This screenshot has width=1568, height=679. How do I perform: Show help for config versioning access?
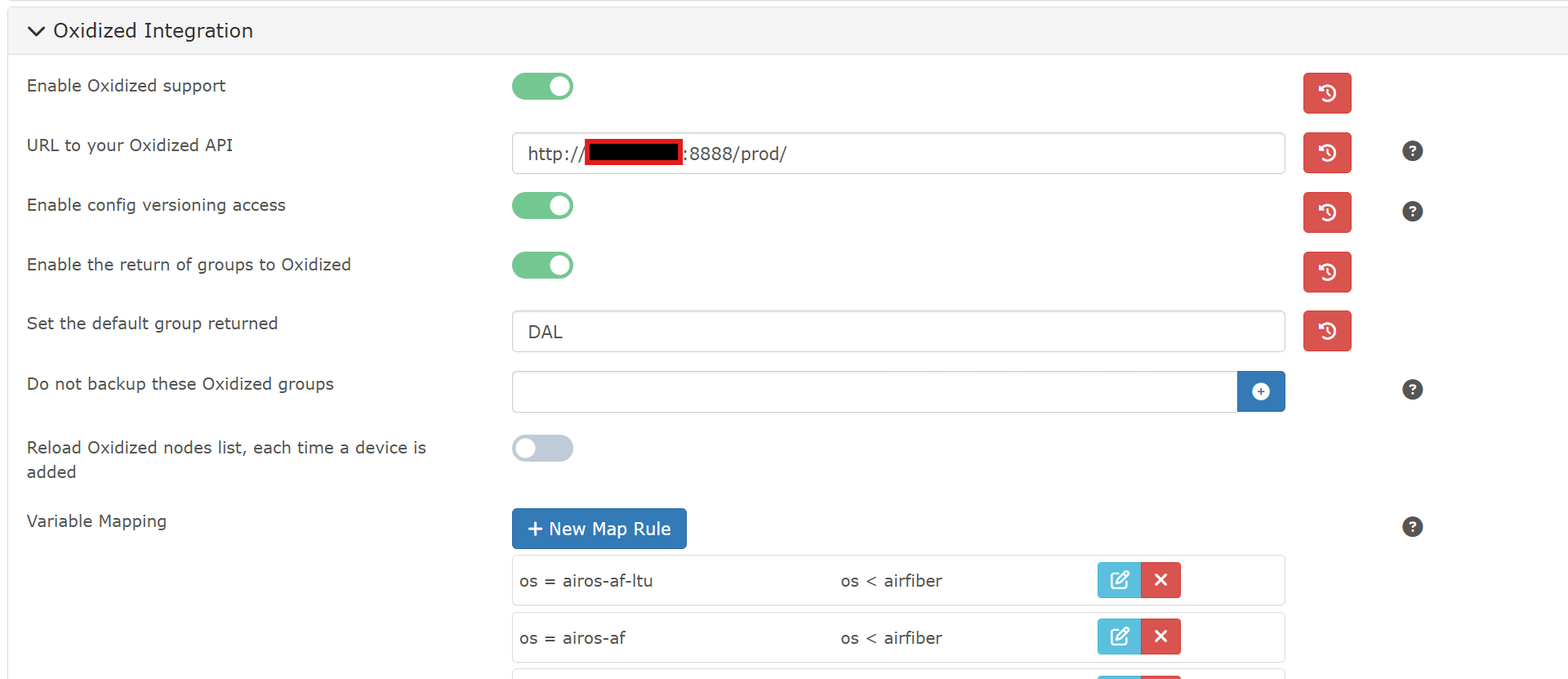pyautogui.click(x=1412, y=212)
